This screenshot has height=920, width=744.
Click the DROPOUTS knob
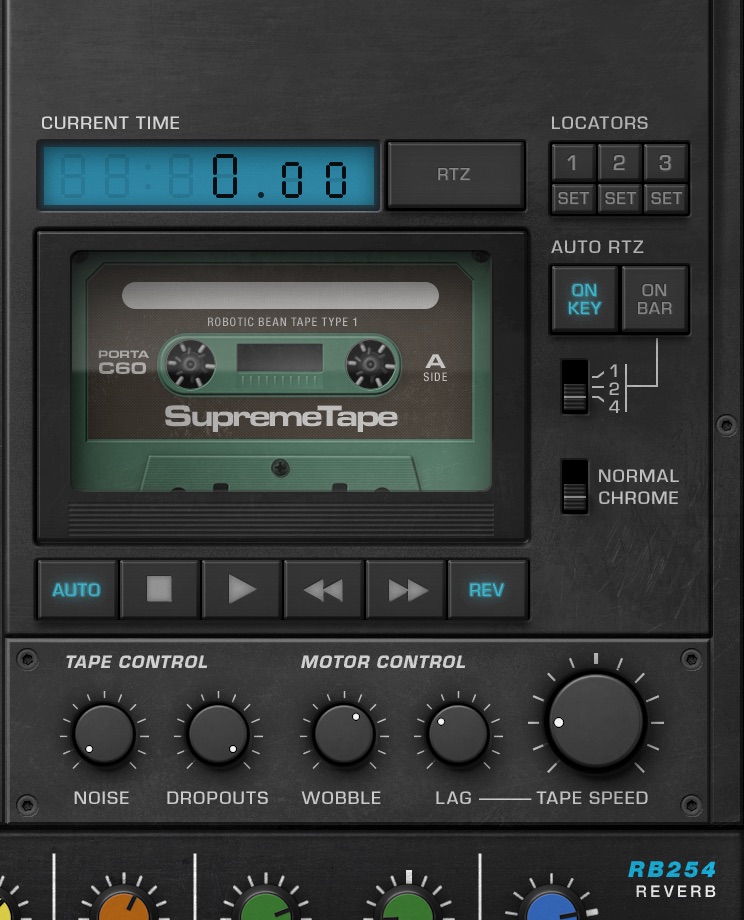217,734
